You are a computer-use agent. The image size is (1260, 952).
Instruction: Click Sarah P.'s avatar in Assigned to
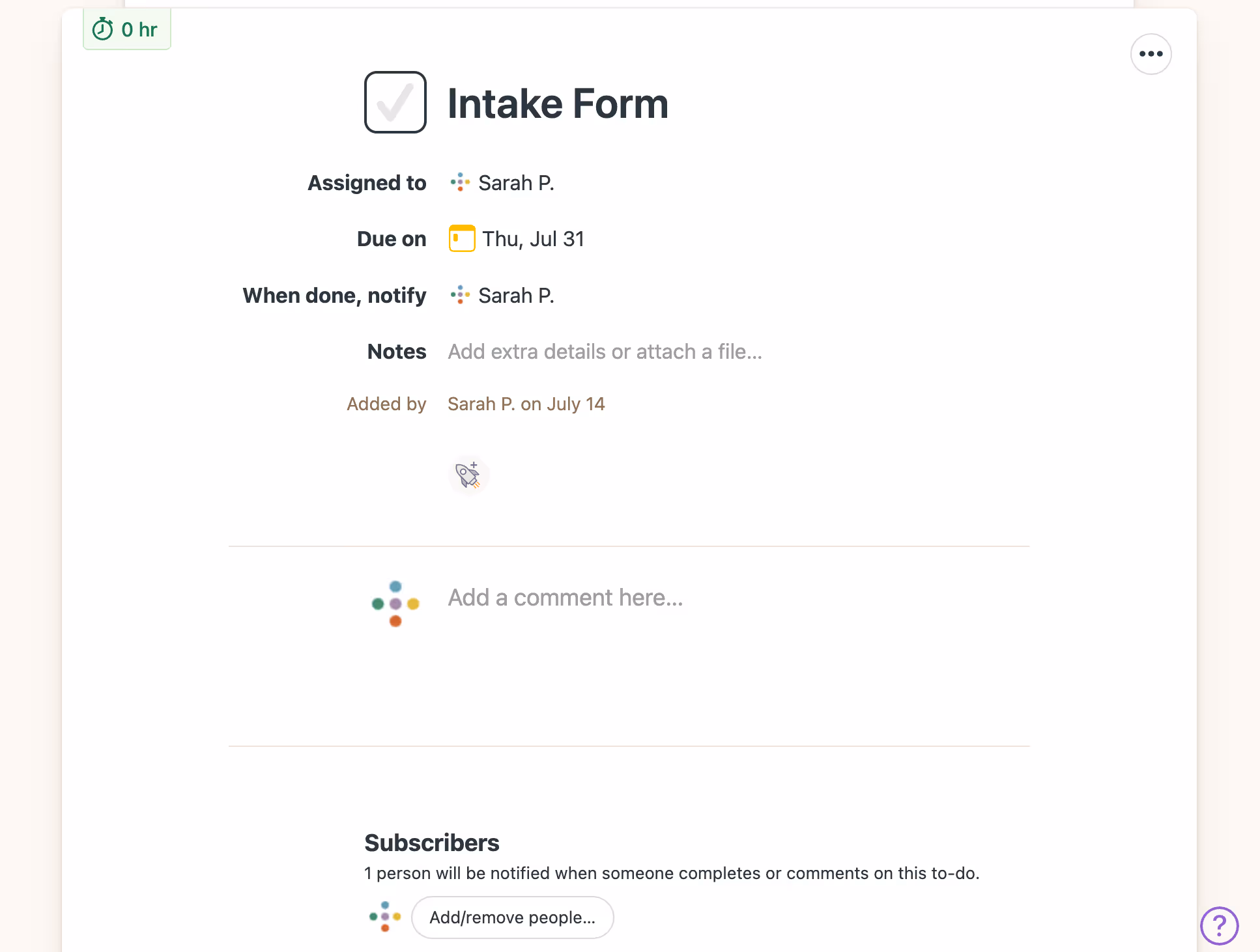[460, 182]
